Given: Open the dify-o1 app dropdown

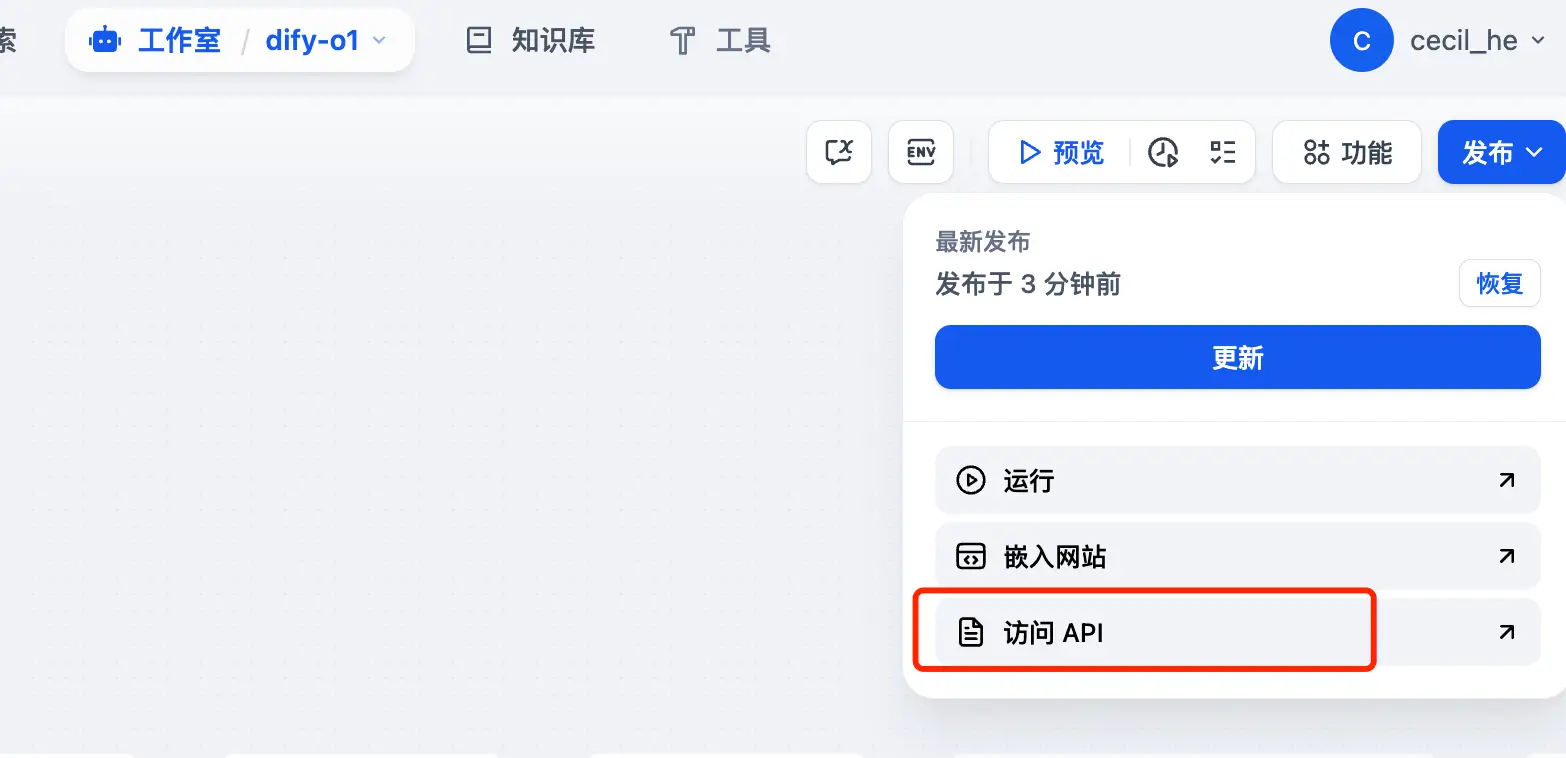Looking at the screenshot, I should (378, 40).
